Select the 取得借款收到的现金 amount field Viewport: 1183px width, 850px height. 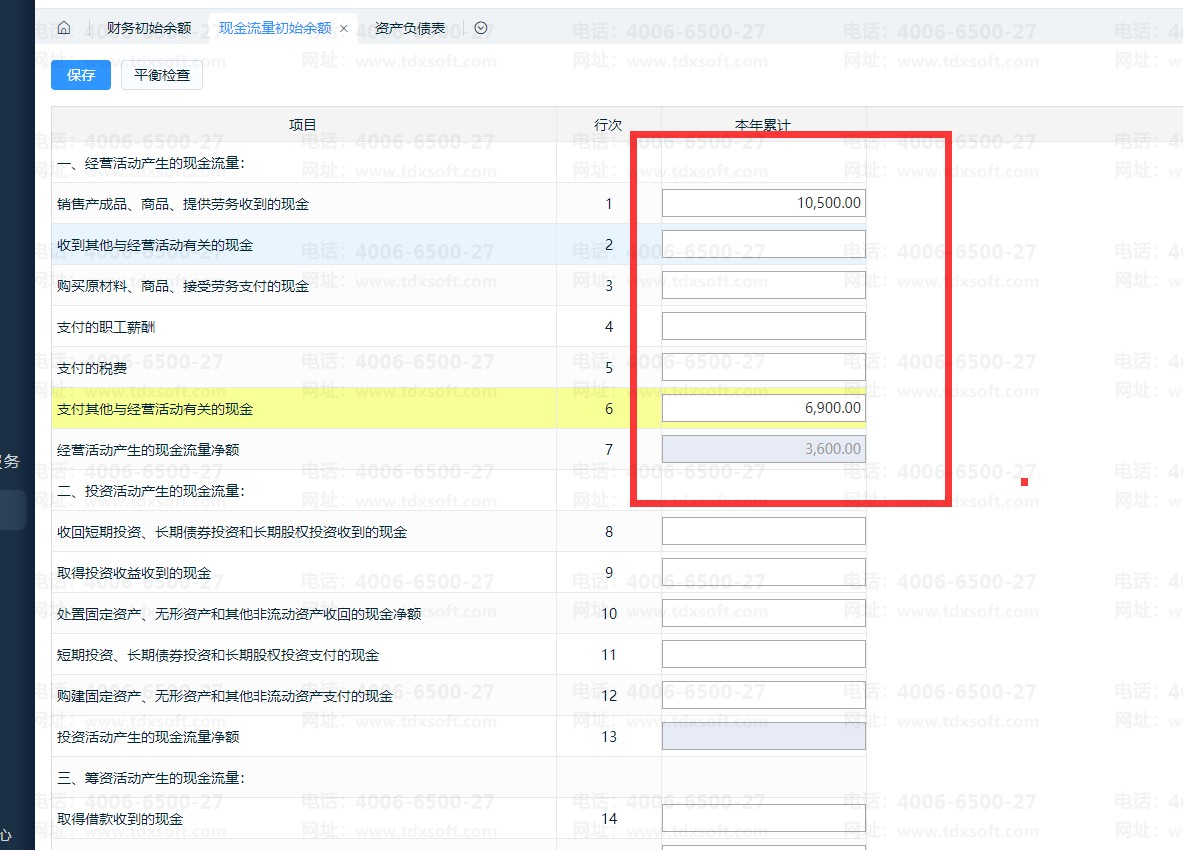click(x=763, y=818)
